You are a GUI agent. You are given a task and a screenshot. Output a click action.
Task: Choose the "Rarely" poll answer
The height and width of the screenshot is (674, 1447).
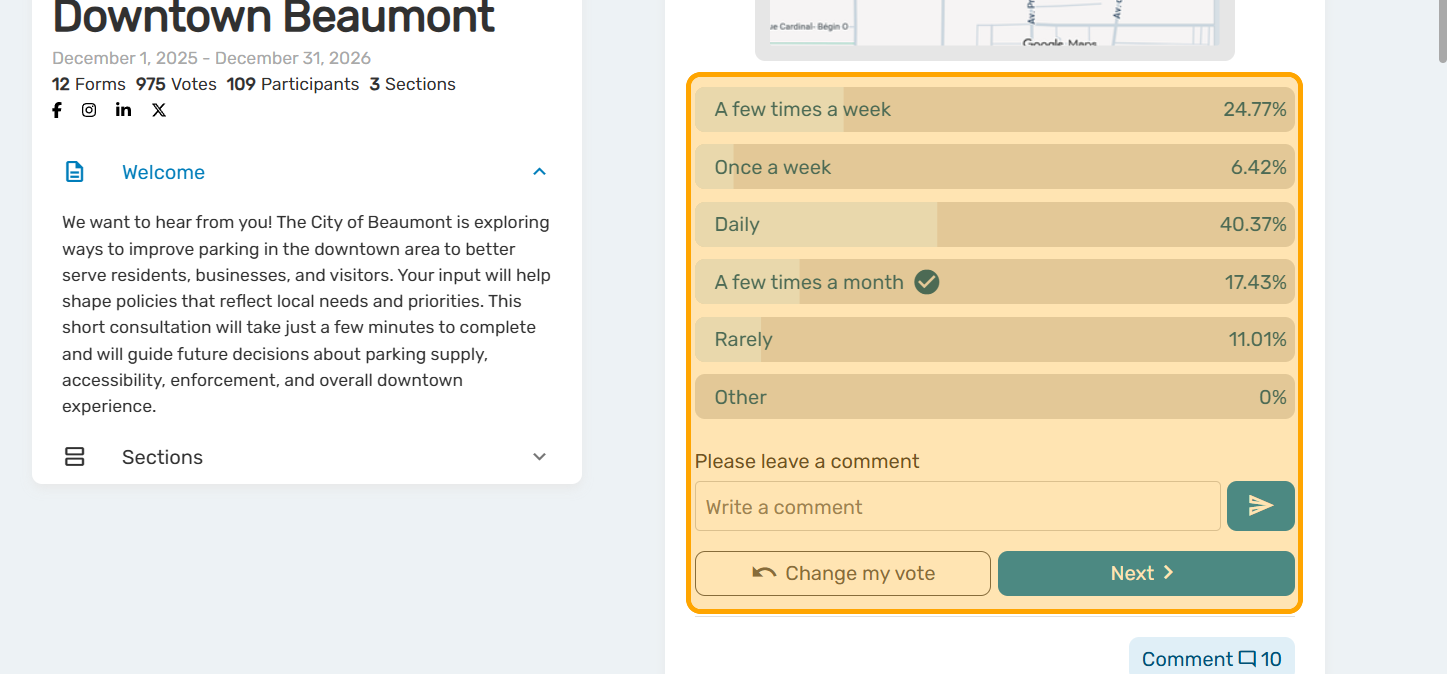(994, 340)
